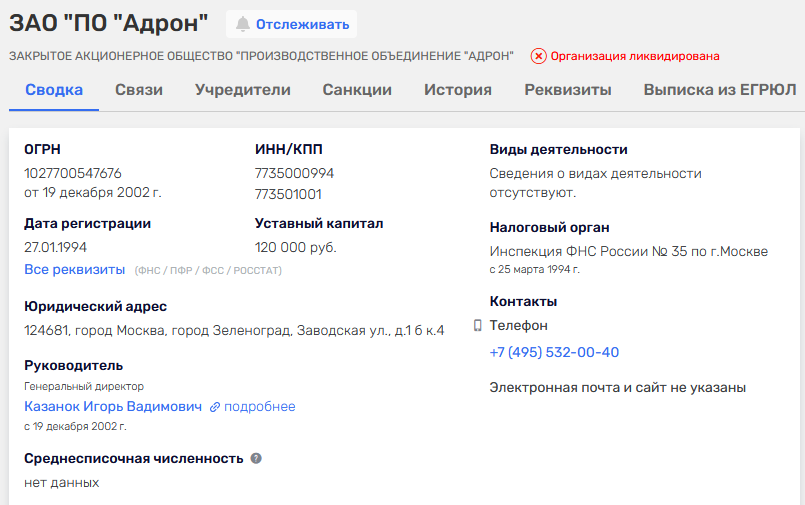Click the Налоговый орган heading
805x505 pixels.
[x=549, y=227]
